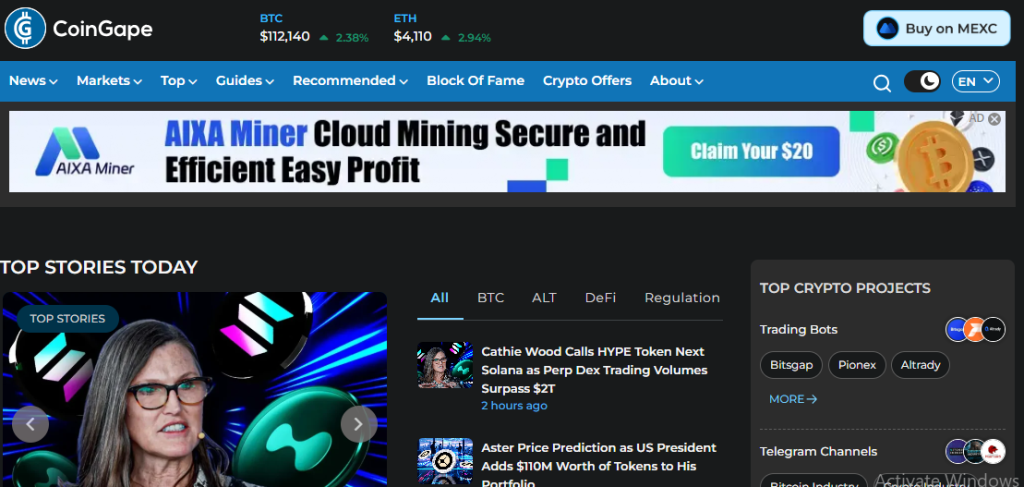Image resolution: width=1024 pixels, height=487 pixels.
Task: Expand the Recommended menu
Action: pyautogui.click(x=350, y=81)
